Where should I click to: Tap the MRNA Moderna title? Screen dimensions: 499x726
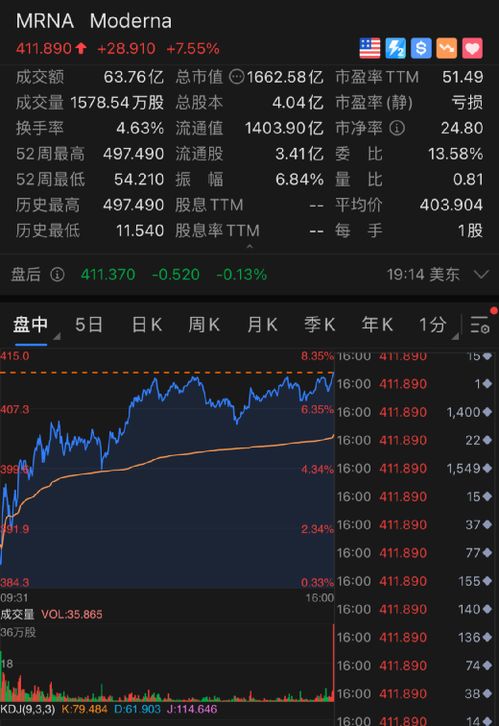coord(94,21)
